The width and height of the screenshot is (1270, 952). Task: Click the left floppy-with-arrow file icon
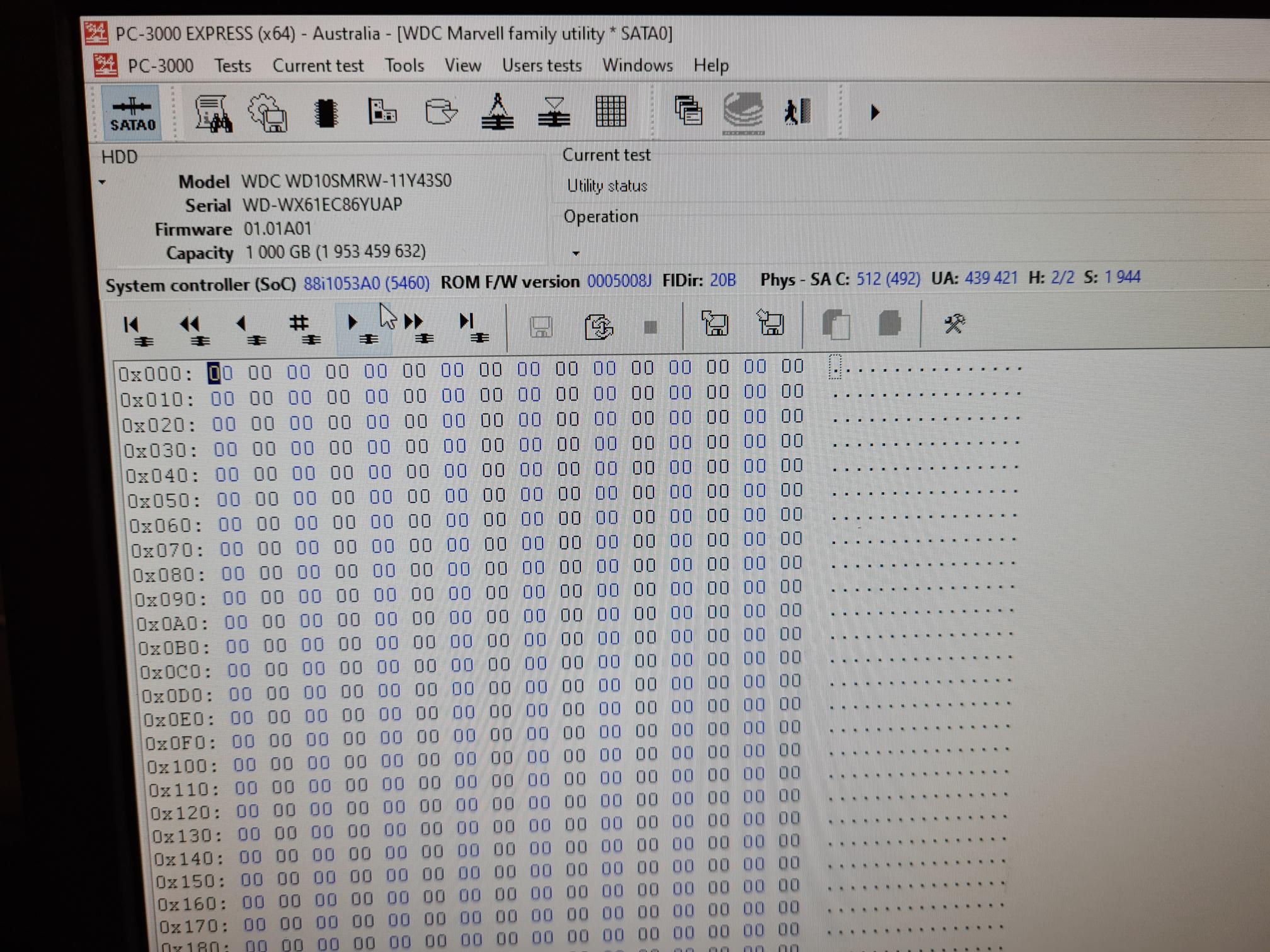coord(714,324)
